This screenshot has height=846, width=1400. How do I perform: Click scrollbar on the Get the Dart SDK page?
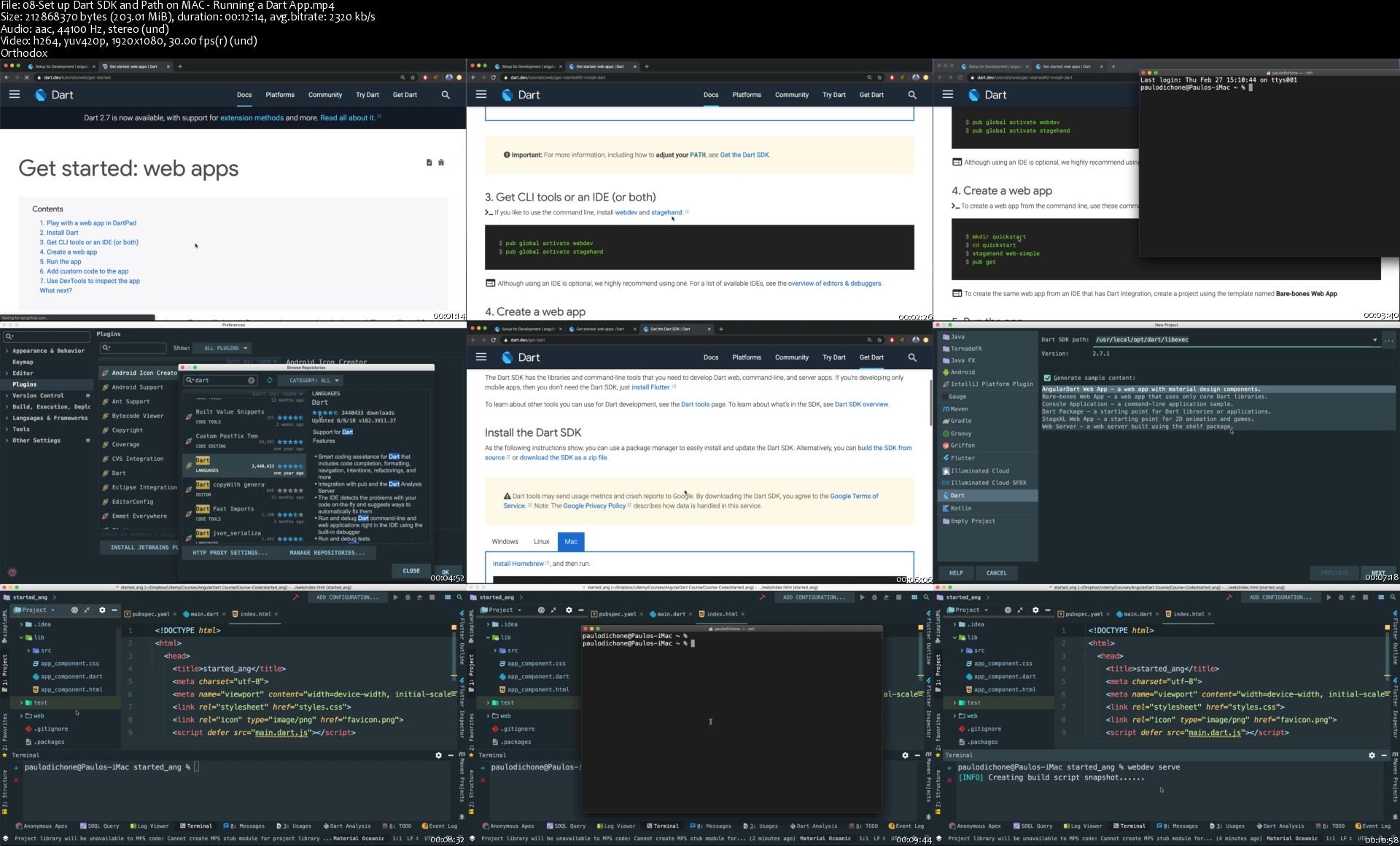[930, 403]
